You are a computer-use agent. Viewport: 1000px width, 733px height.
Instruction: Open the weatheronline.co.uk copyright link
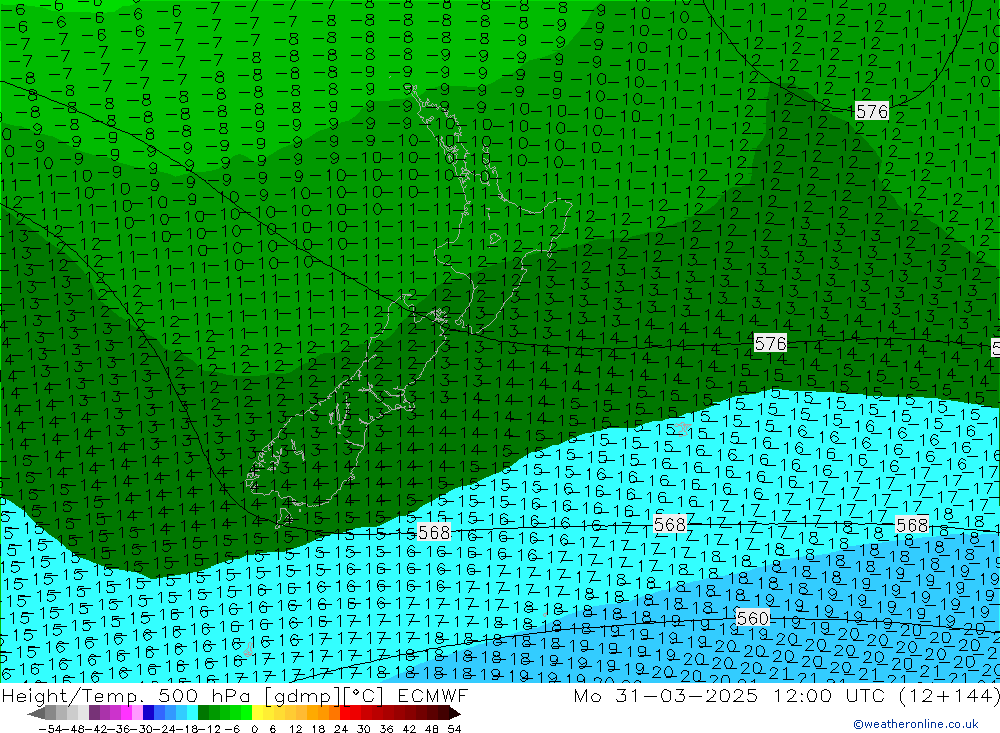point(916,724)
